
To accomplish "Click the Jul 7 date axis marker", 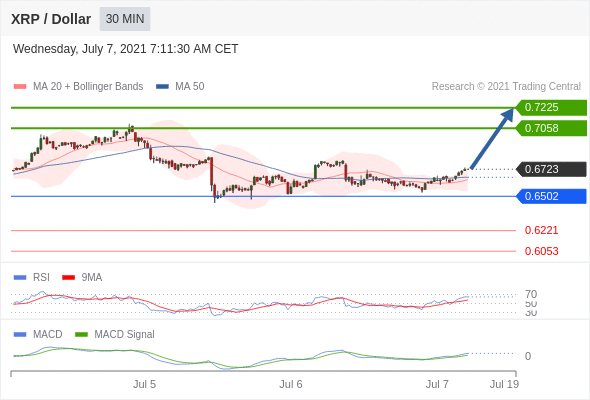I will click(437, 385).
